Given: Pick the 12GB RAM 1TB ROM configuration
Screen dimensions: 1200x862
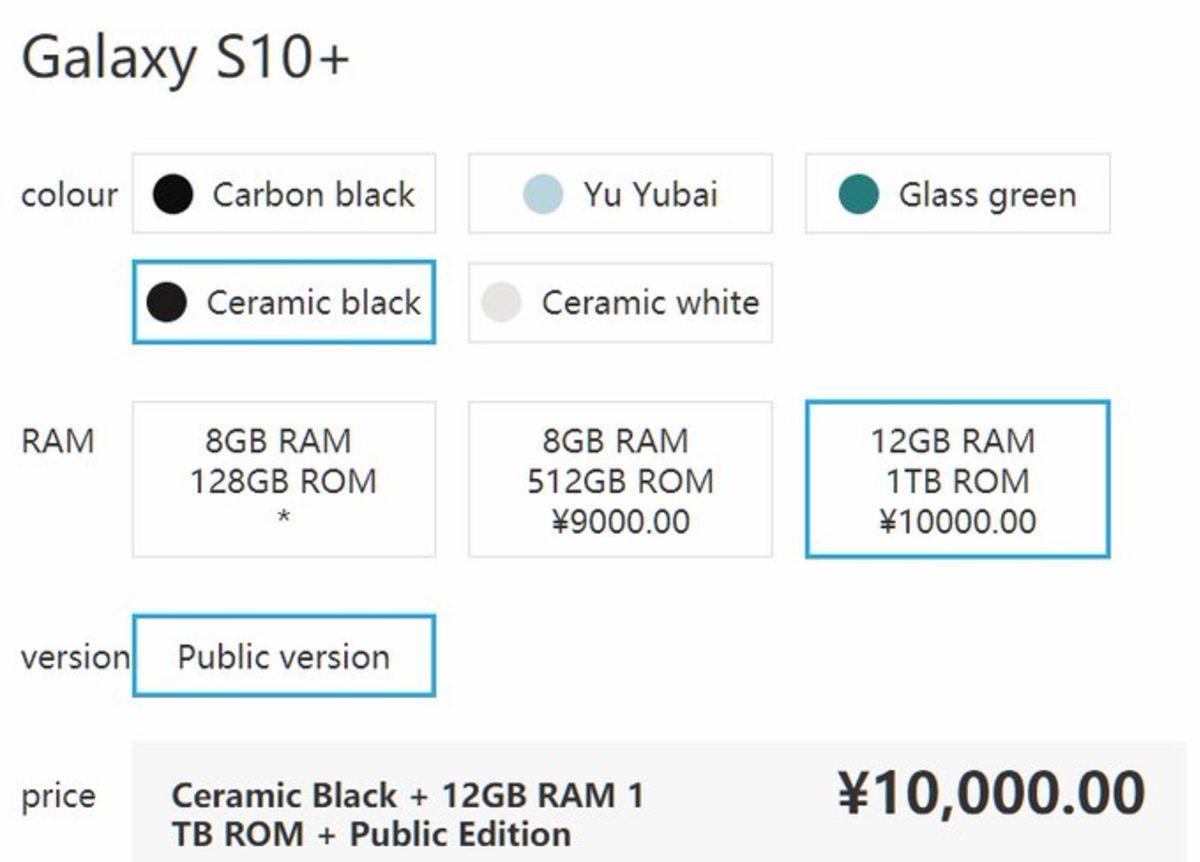Looking at the screenshot, I should pyautogui.click(x=960, y=478).
